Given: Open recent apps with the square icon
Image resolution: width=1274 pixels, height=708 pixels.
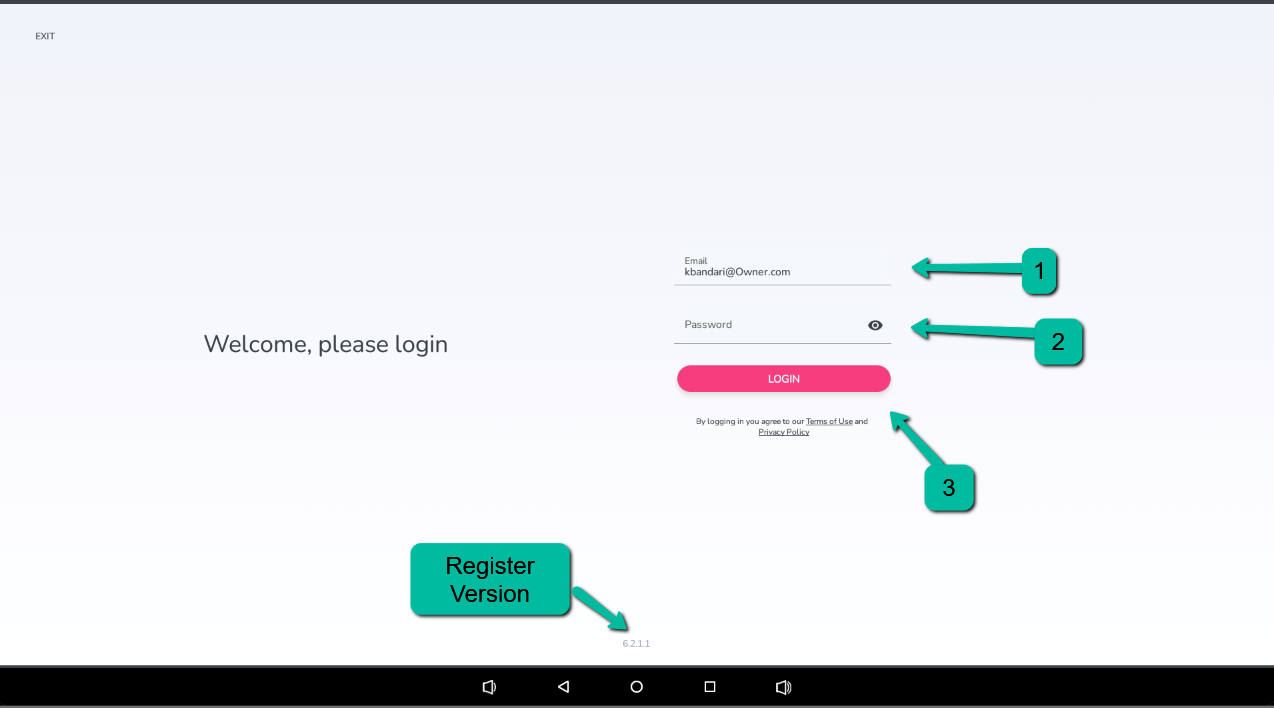Looking at the screenshot, I should pos(710,687).
